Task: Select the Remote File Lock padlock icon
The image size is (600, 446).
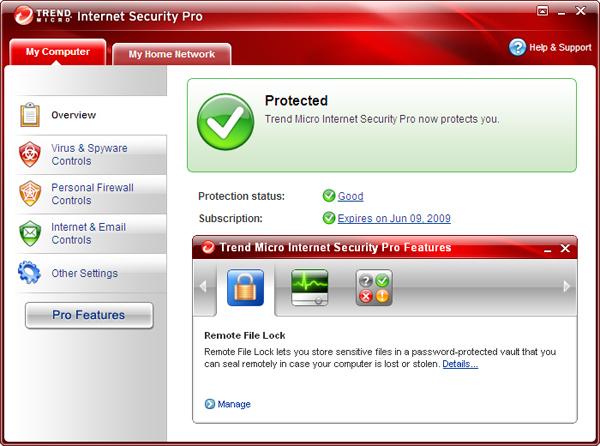Action: (245, 287)
